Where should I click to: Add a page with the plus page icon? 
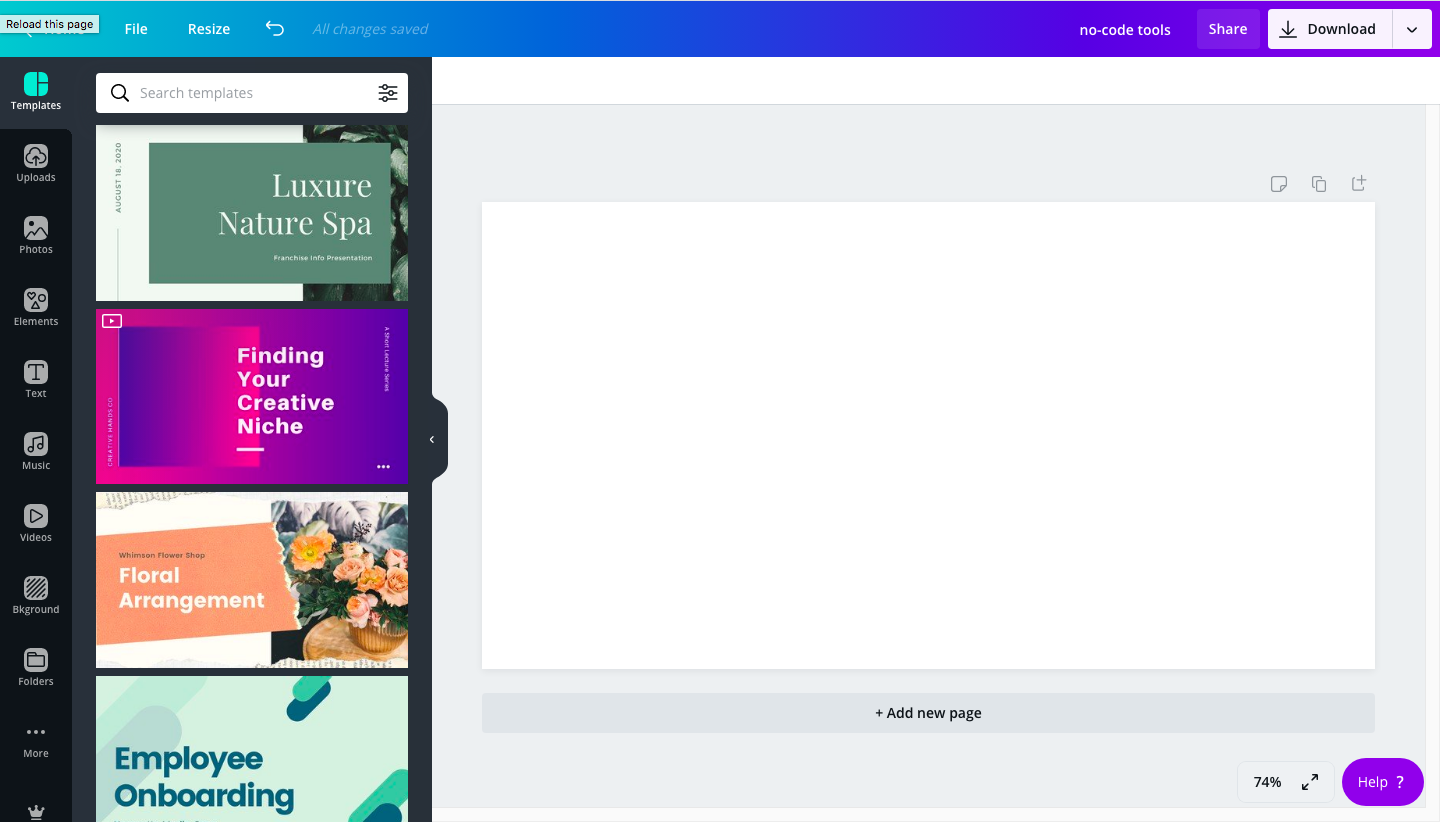[1359, 184]
